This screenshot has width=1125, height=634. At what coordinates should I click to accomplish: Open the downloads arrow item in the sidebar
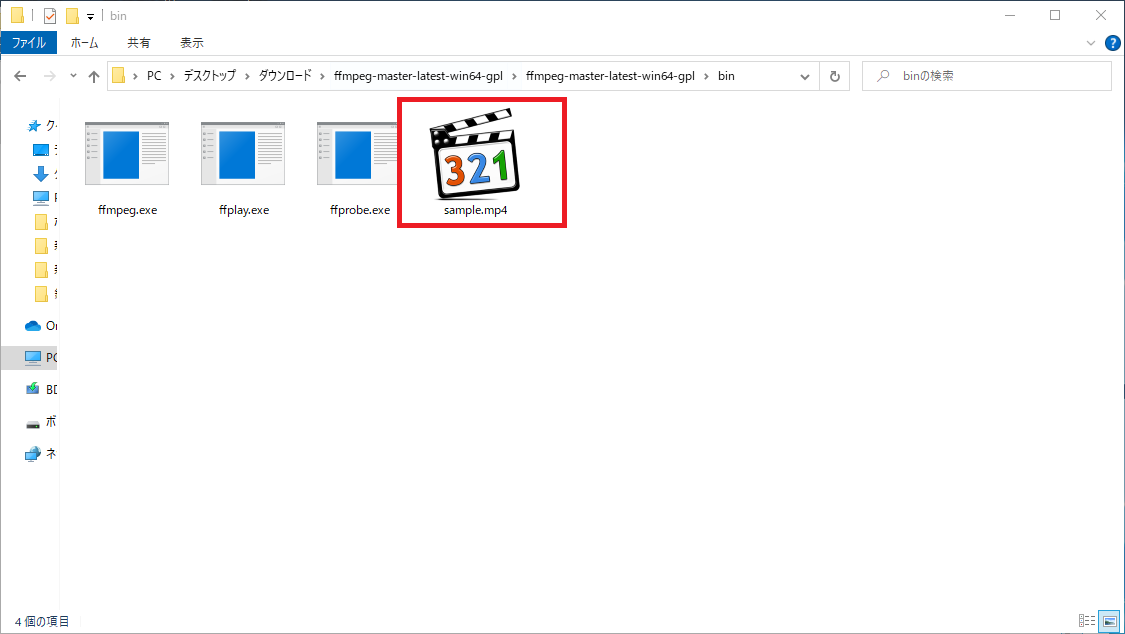(x=41, y=174)
